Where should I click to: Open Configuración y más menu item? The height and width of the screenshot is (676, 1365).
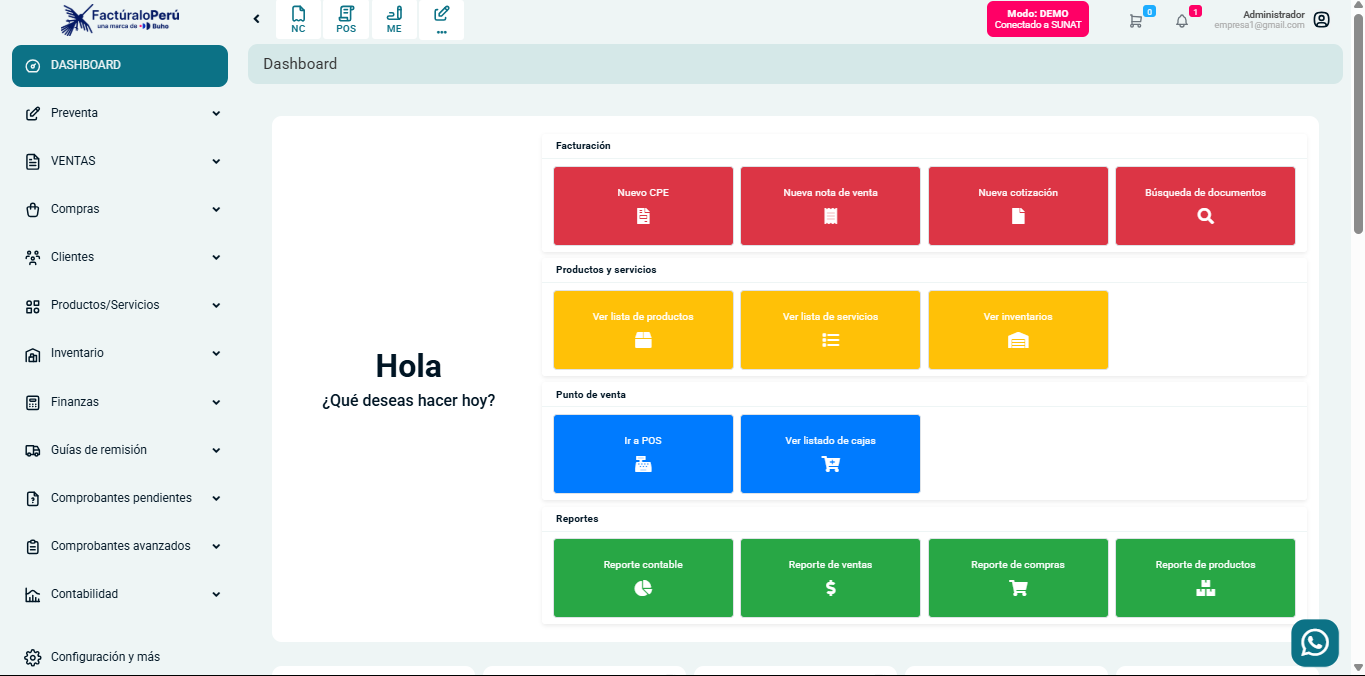click(x=105, y=657)
